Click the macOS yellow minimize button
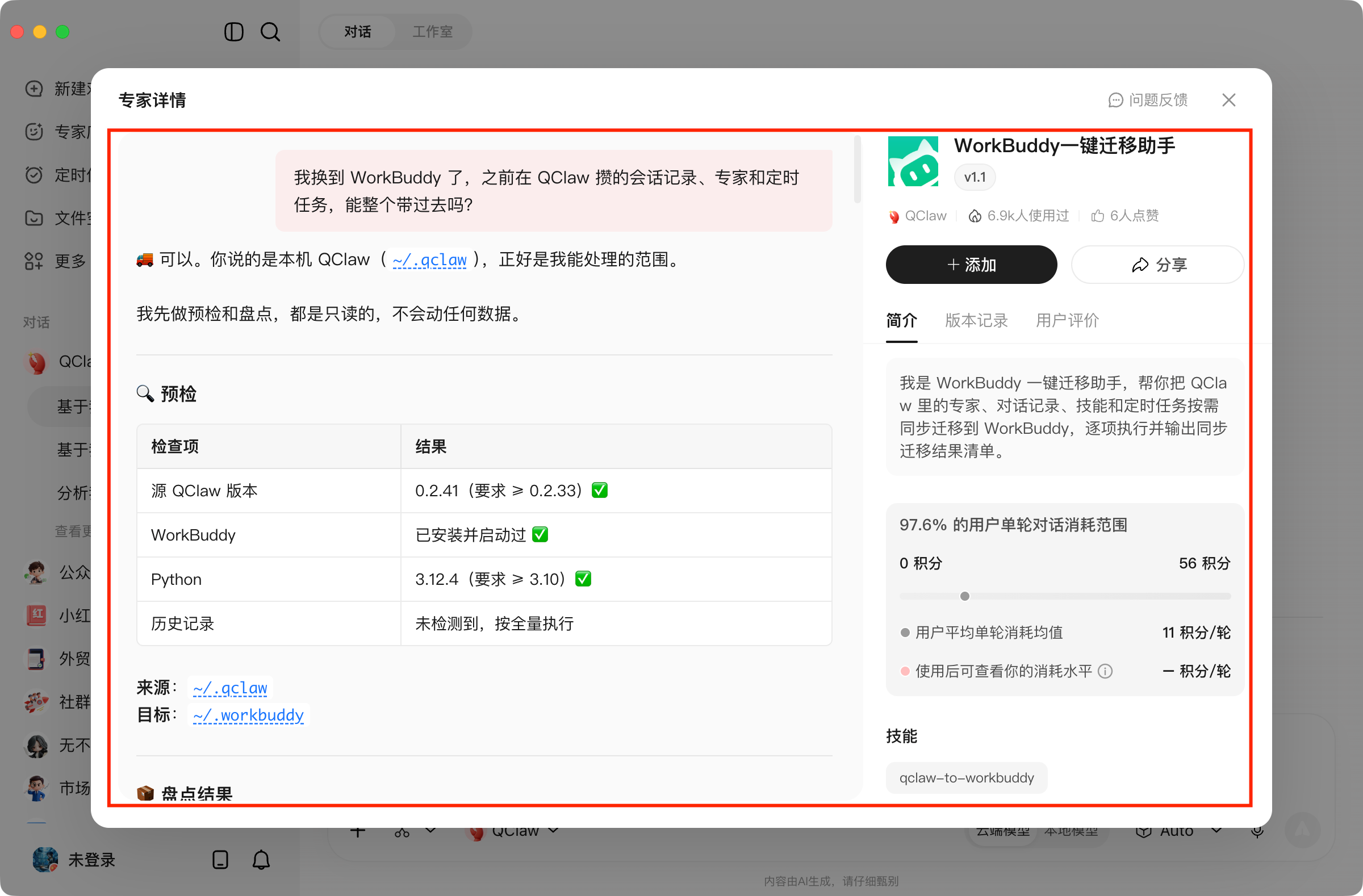 point(40,31)
